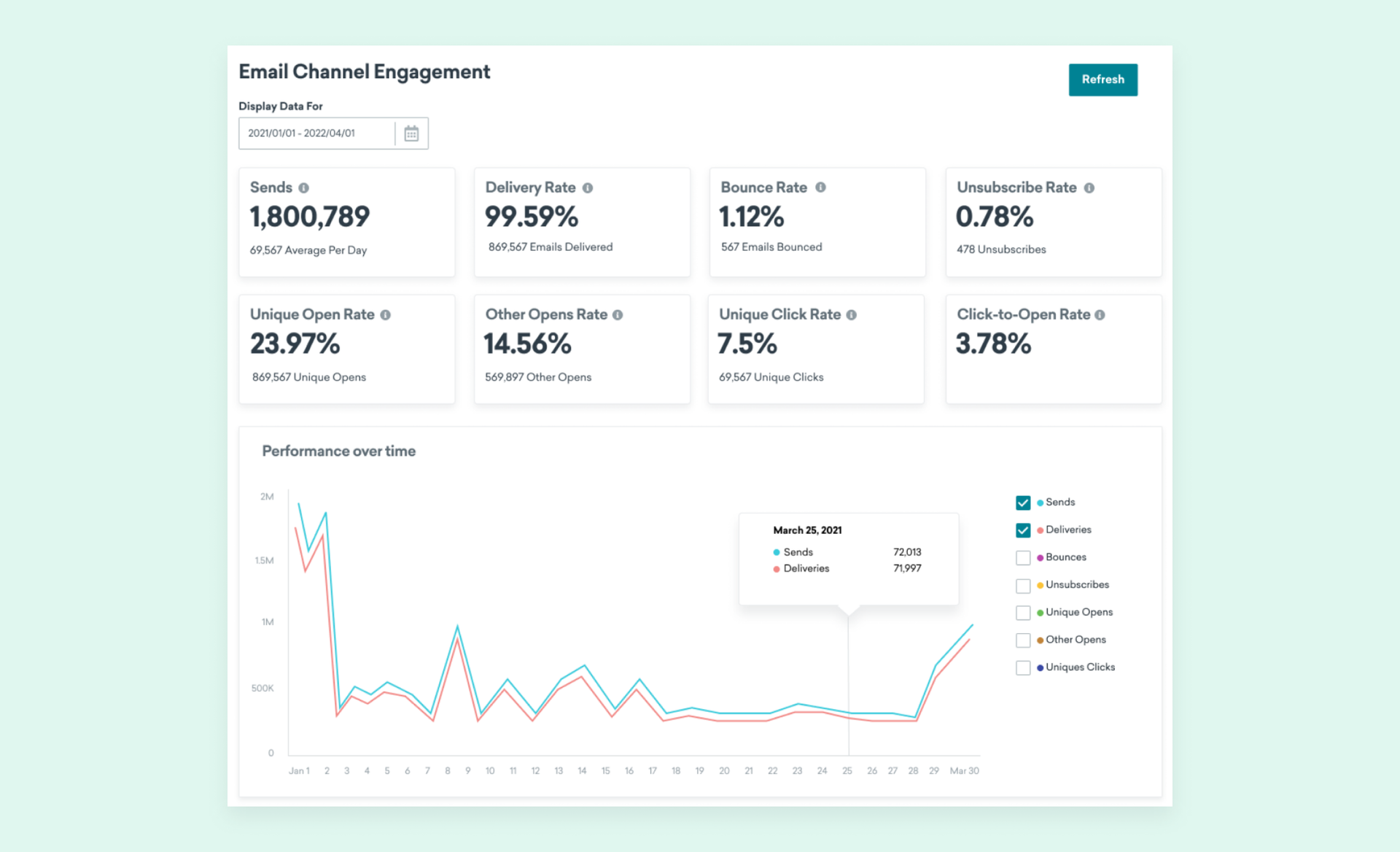The width and height of the screenshot is (1400, 852).
Task: Show Unique Opens on the chart
Action: (1023, 613)
